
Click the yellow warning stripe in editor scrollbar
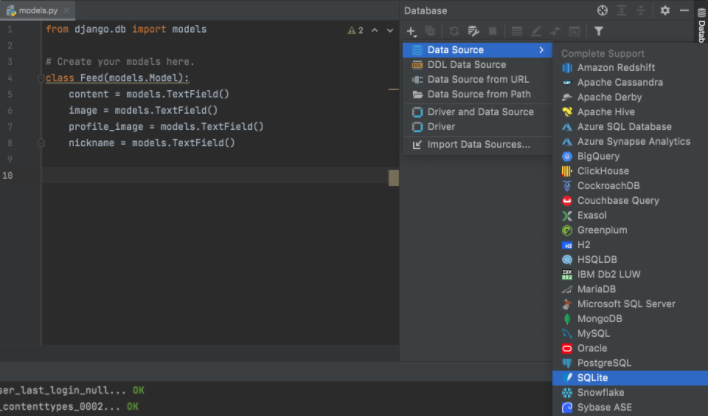click(393, 89)
